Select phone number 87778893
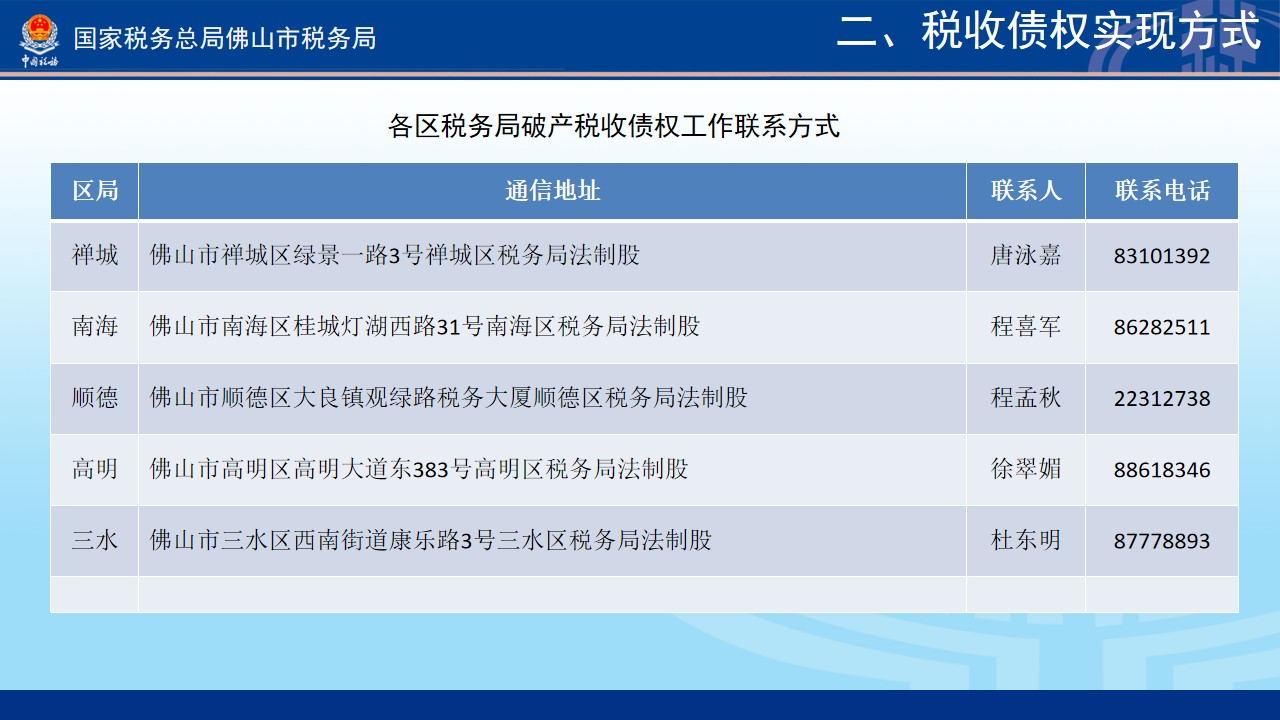The width and height of the screenshot is (1280, 720). click(1162, 541)
